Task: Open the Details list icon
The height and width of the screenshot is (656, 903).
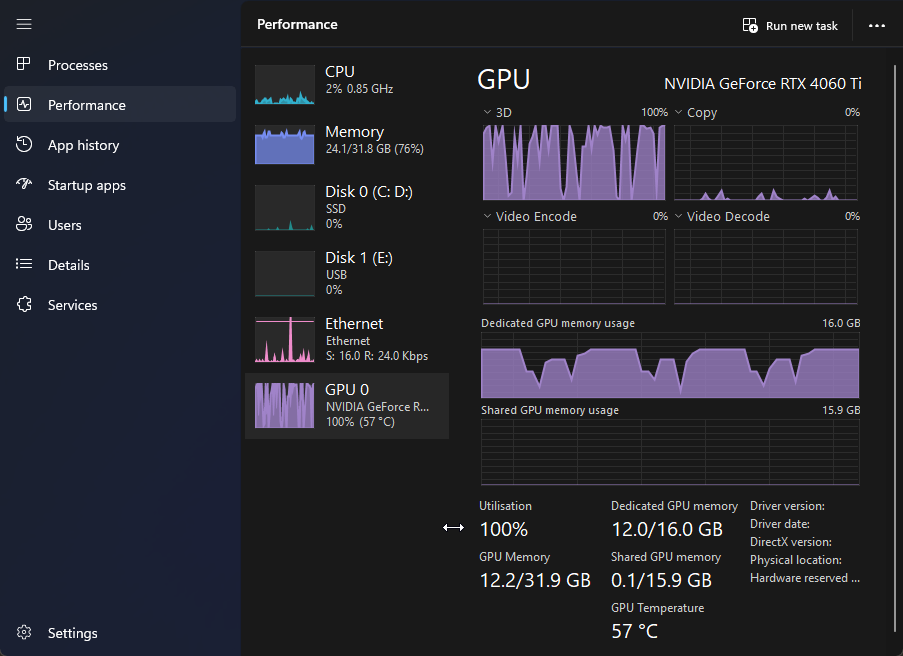Action: point(25,265)
